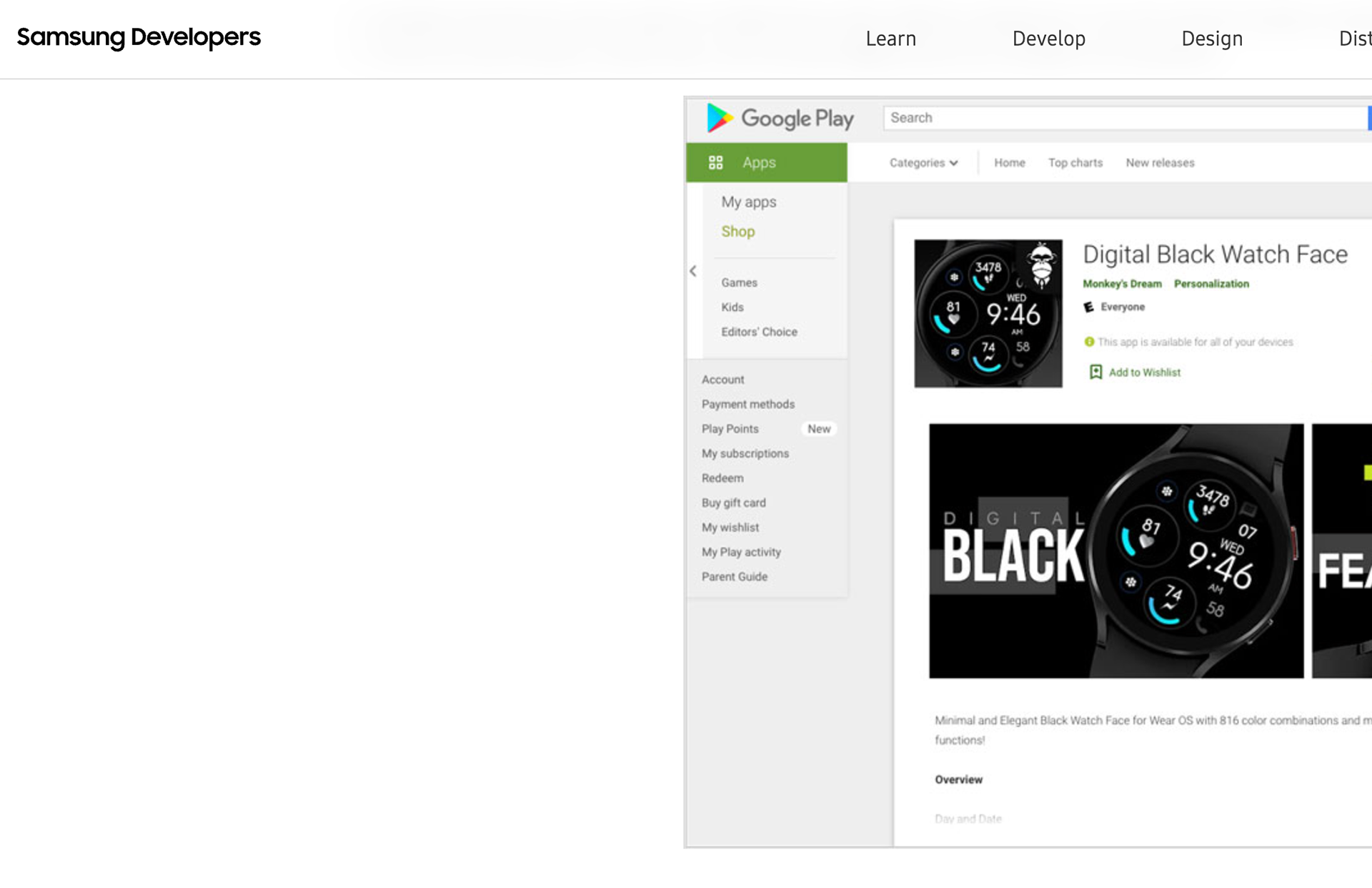Click the Digital Black Watch Face app icon
Viewport: 1372px width, 888px height.
point(988,313)
